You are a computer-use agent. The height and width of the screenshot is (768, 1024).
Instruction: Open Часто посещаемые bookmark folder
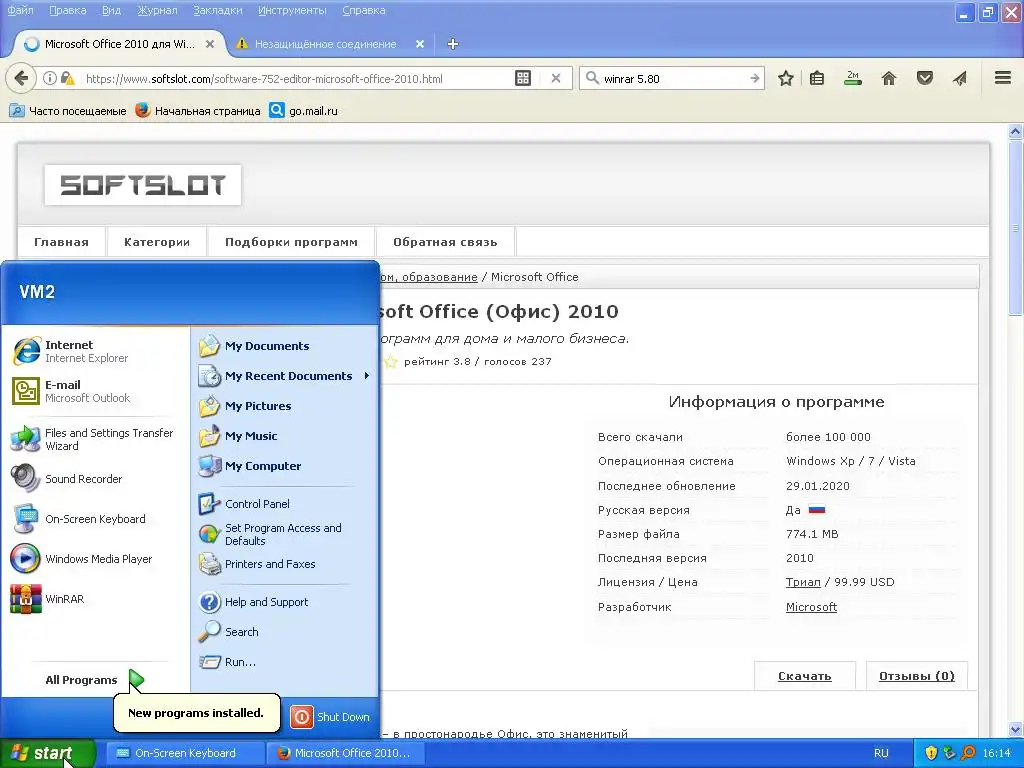pos(68,111)
